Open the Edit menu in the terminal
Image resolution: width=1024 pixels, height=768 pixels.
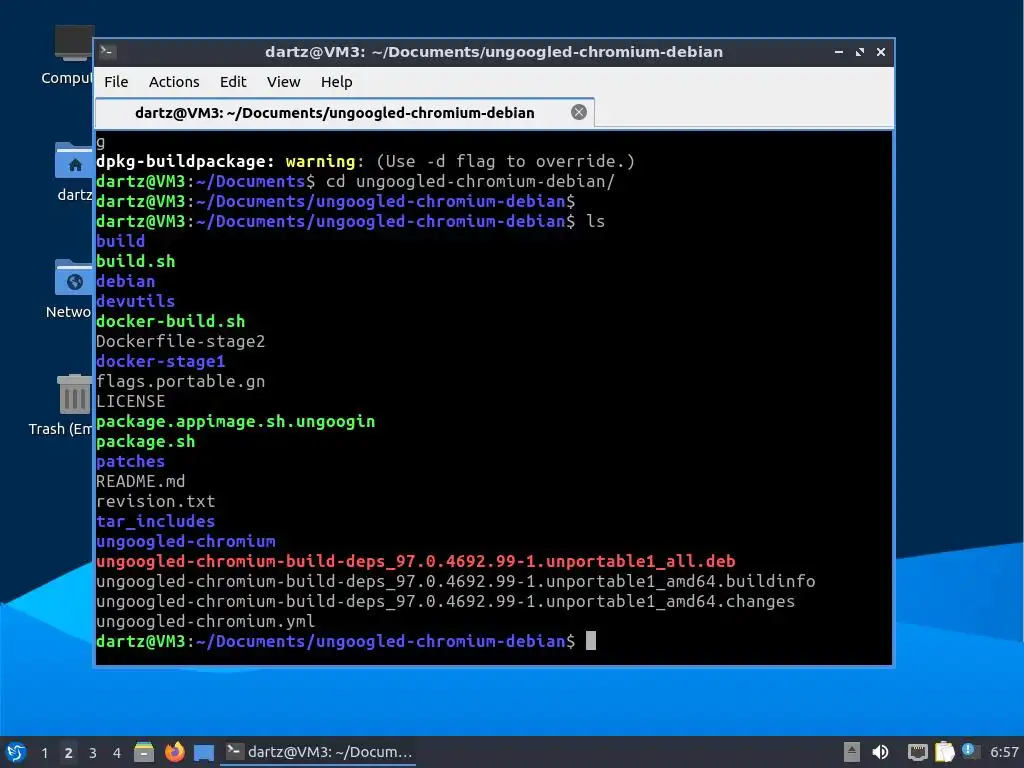[x=232, y=82]
